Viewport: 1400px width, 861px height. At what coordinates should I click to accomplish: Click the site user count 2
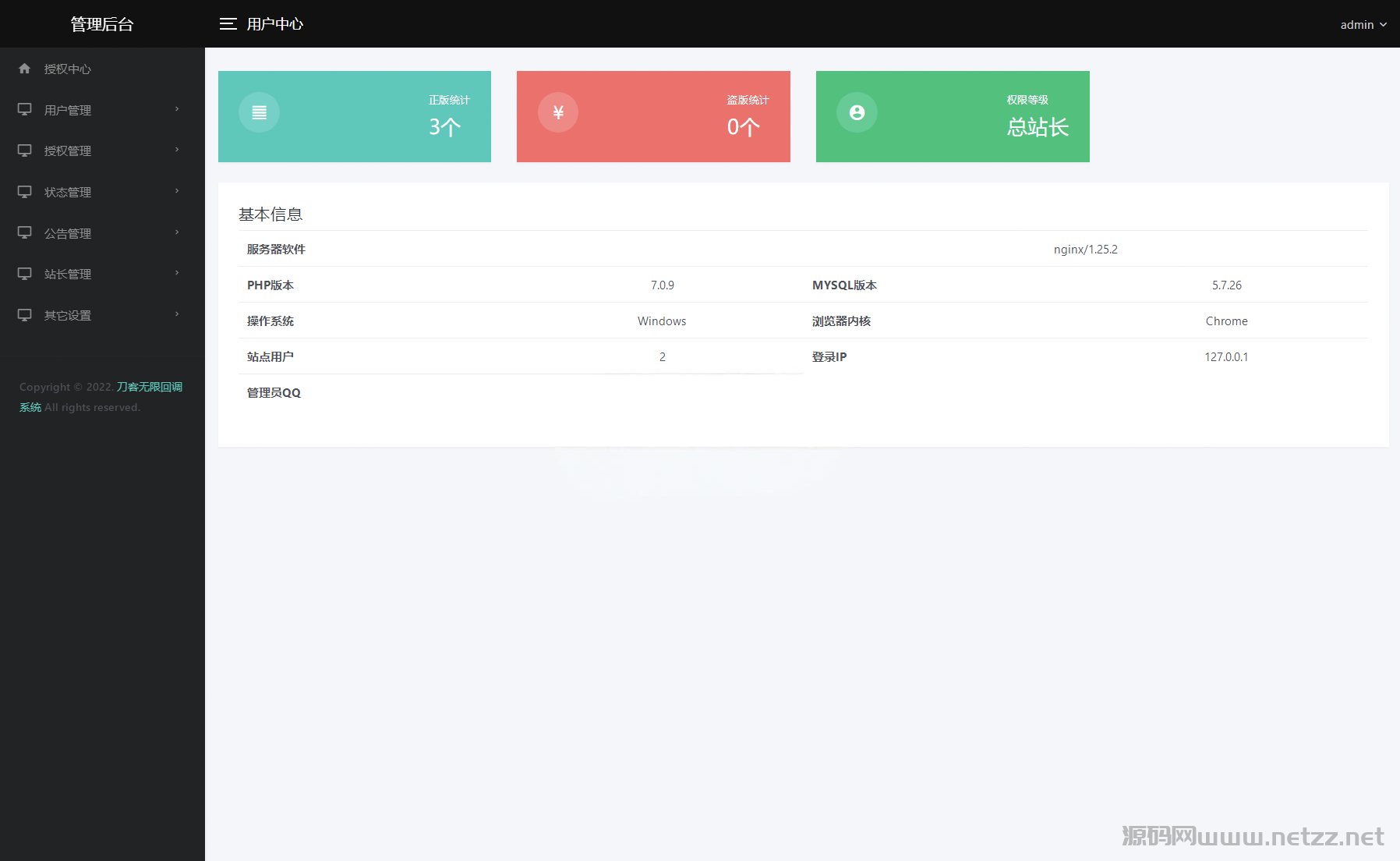pyautogui.click(x=663, y=357)
